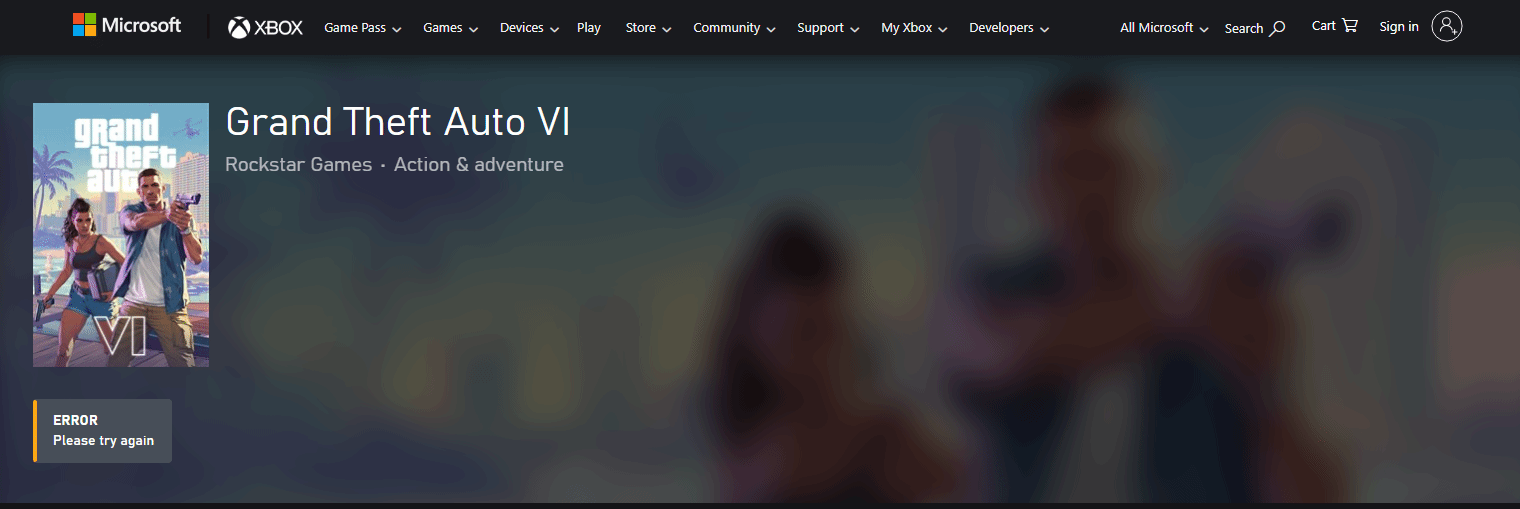This screenshot has height=509, width=1520.
Task: Click the Rockstar Games publisher link
Action: pyautogui.click(x=298, y=164)
